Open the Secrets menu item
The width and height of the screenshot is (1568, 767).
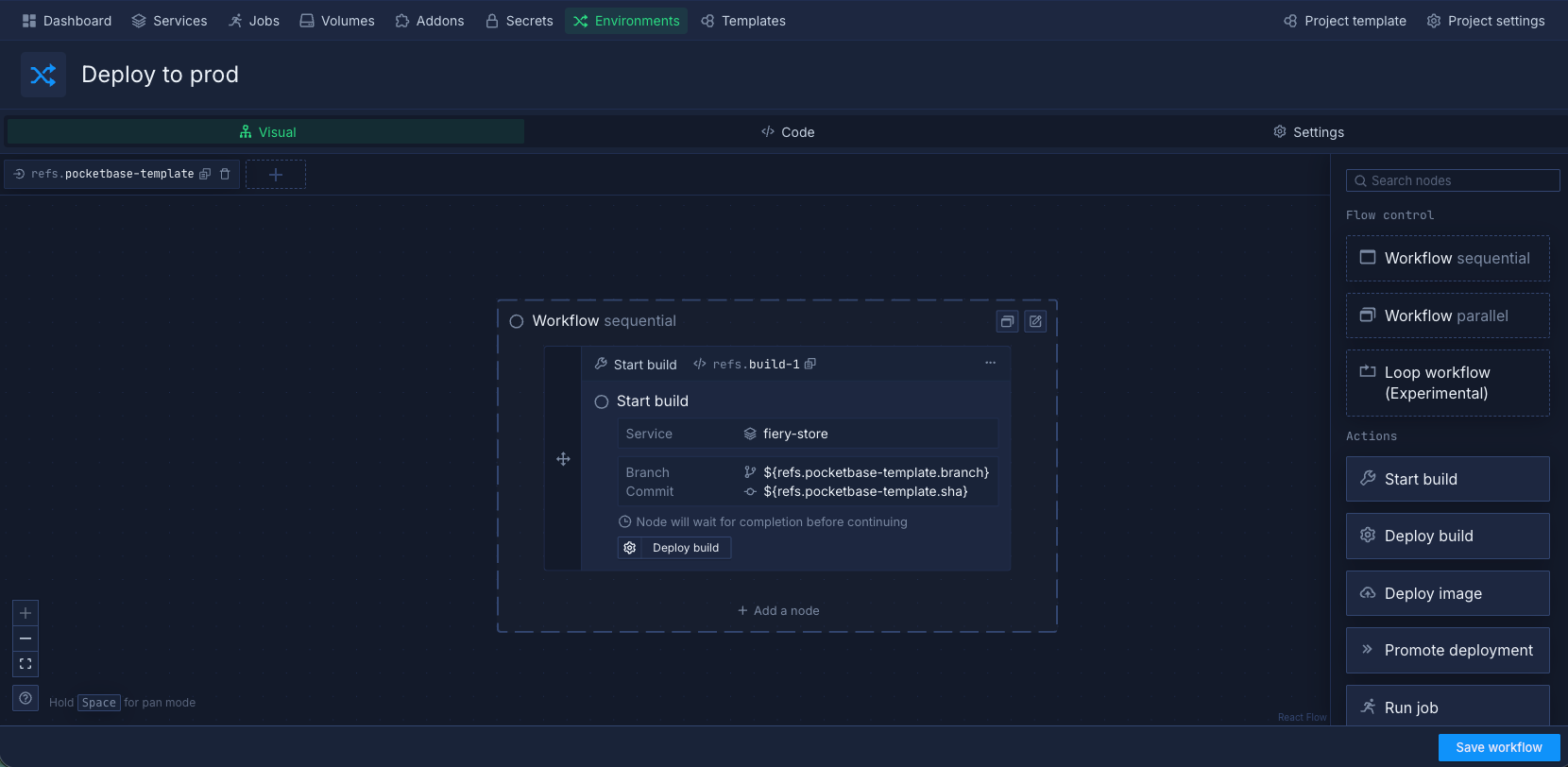click(x=519, y=21)
